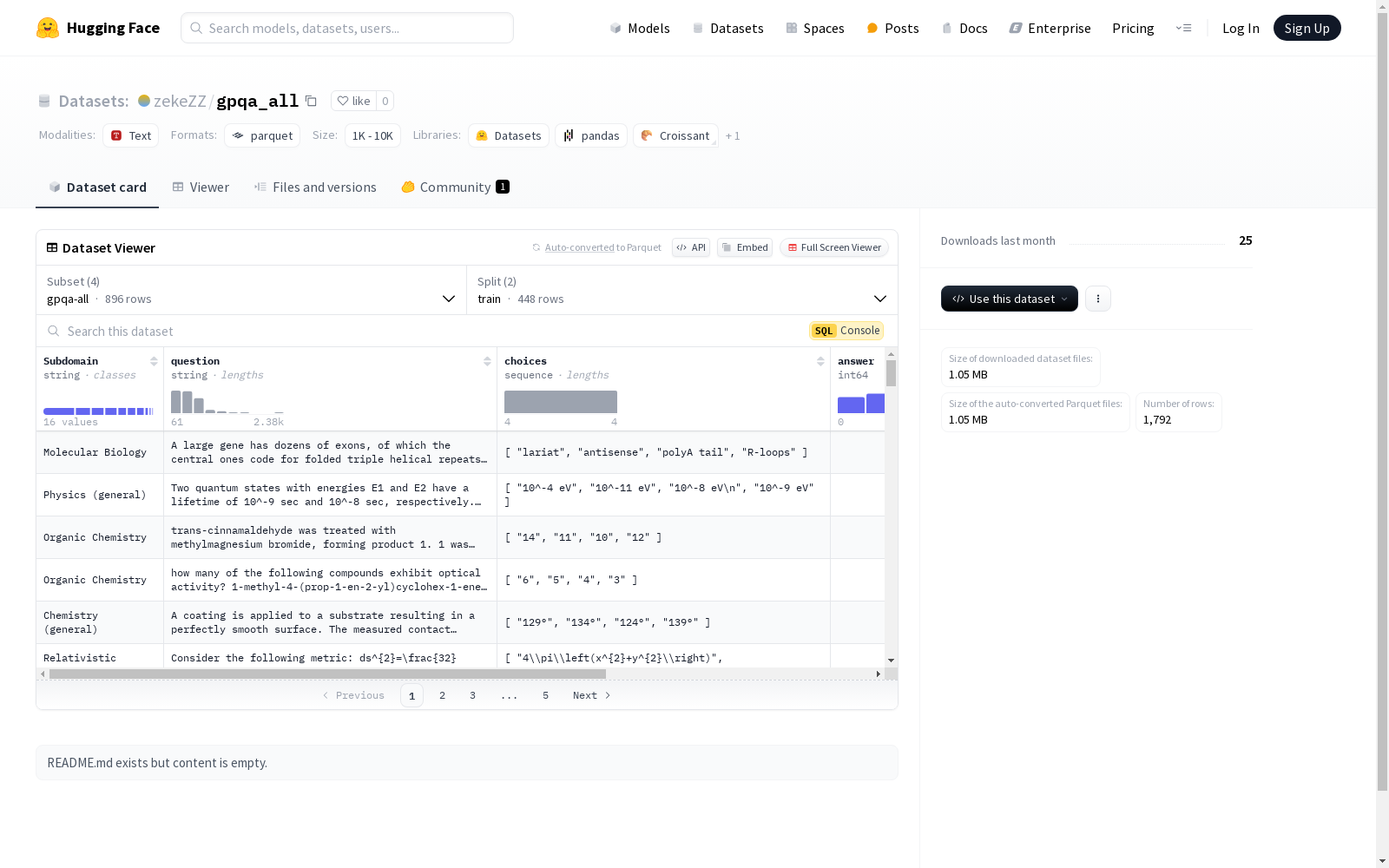Open the three-dot more options menu

(1098, 299)
